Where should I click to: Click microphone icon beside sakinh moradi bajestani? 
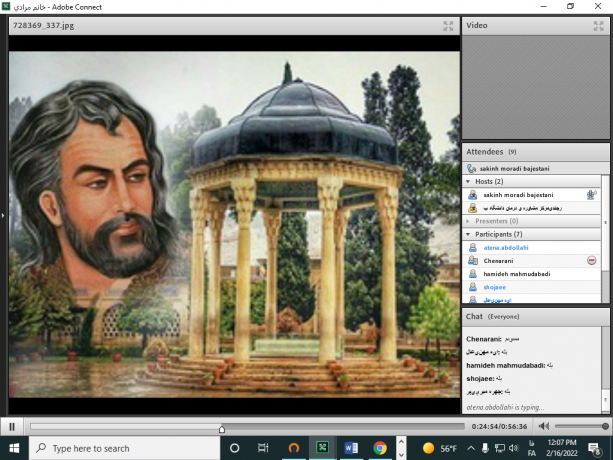(x=591, y=194)
